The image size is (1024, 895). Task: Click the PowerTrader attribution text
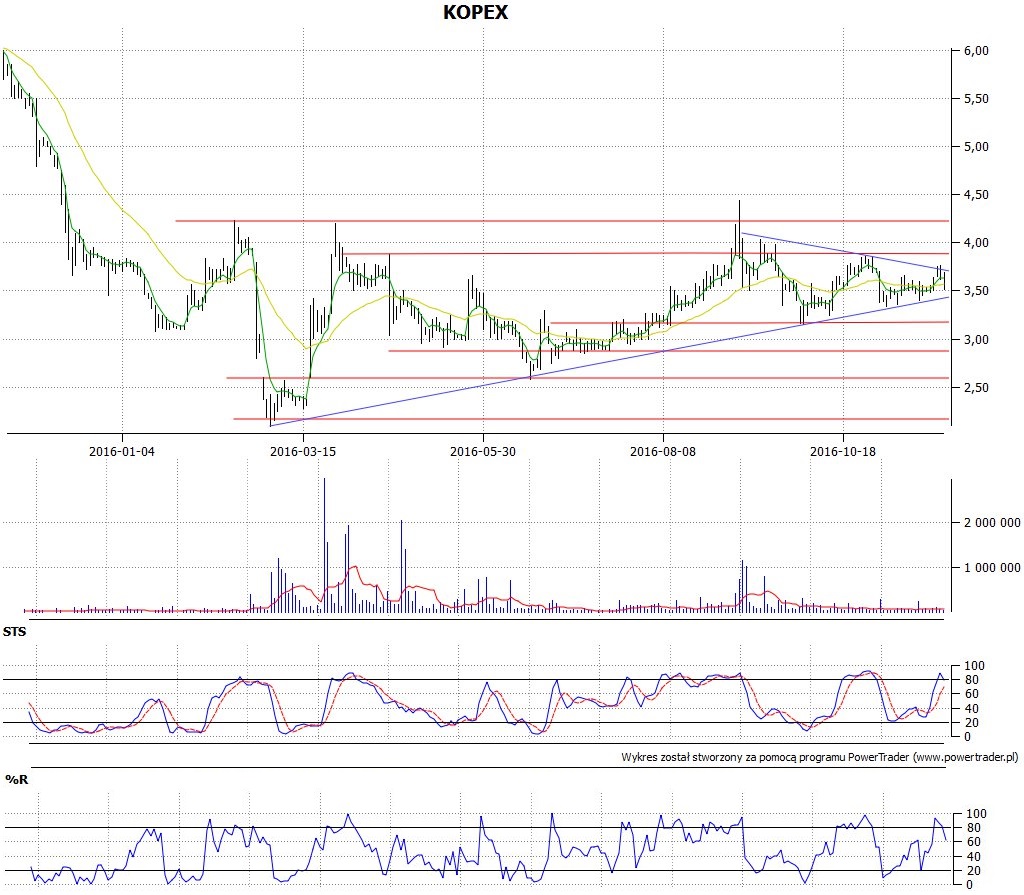coord(820,757)
